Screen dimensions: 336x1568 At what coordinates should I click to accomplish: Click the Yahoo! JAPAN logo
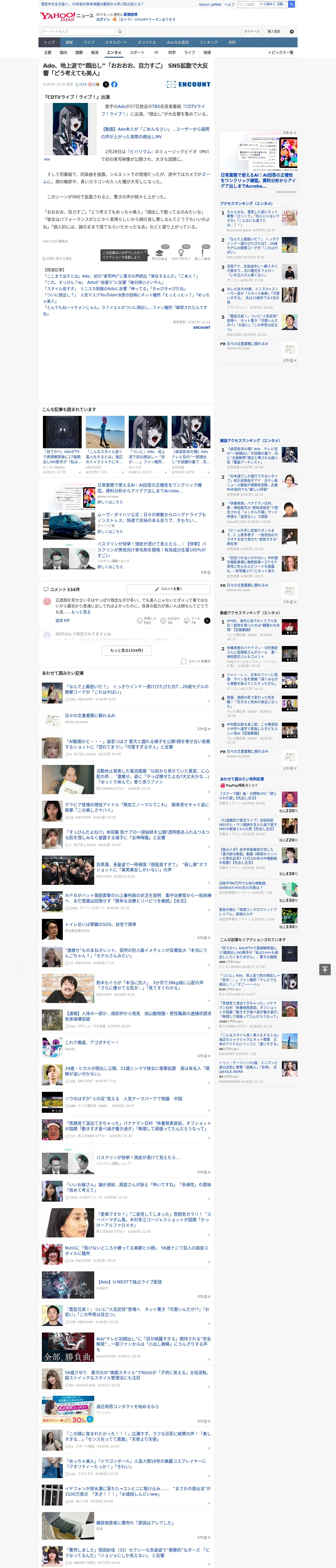point(57,16)
